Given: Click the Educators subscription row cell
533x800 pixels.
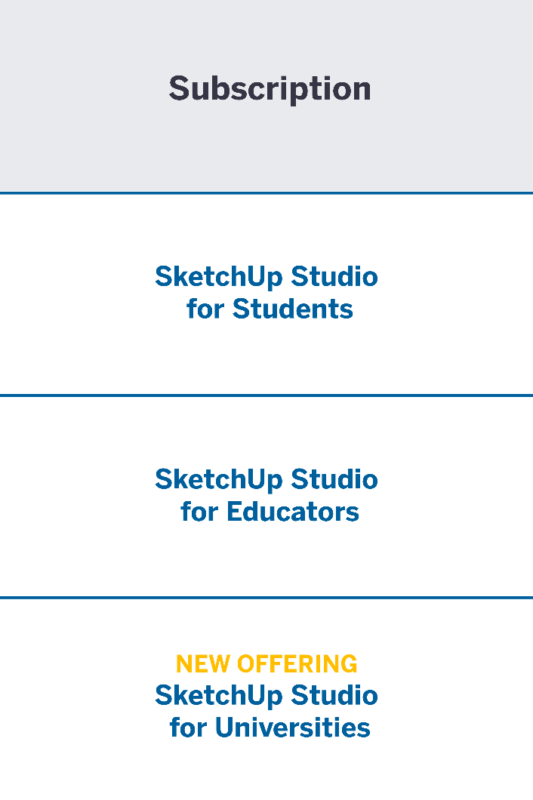Looking at the screenshot, I should coord(266,496).
